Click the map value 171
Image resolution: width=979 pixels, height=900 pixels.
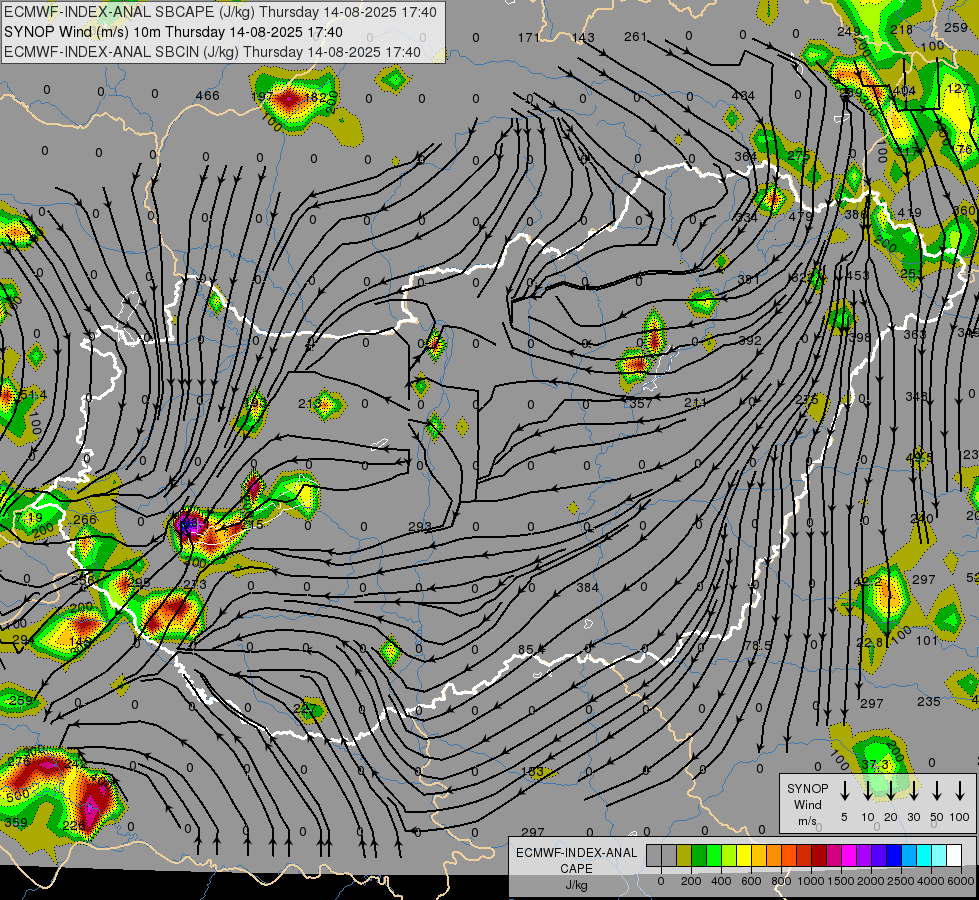pyautogui.click(x=528, y=37)
